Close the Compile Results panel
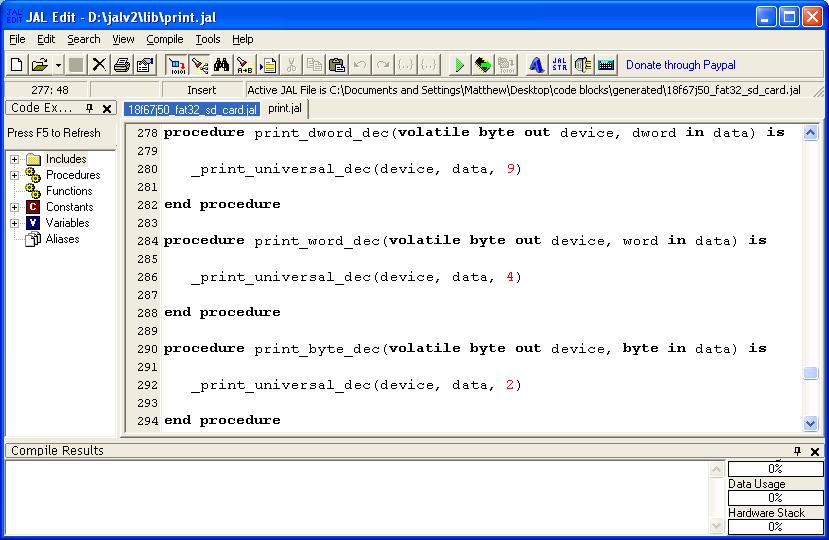Screen dimensions: 829x540 815,452
